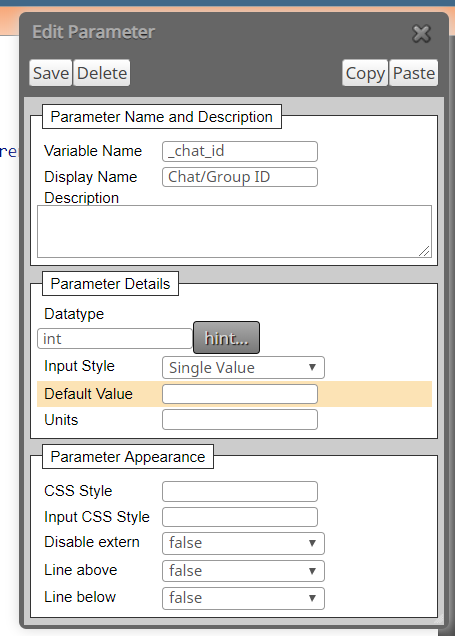Grab the Description textarea resize handle
This screenshot has width=455, height=636.
click(425, 251)
